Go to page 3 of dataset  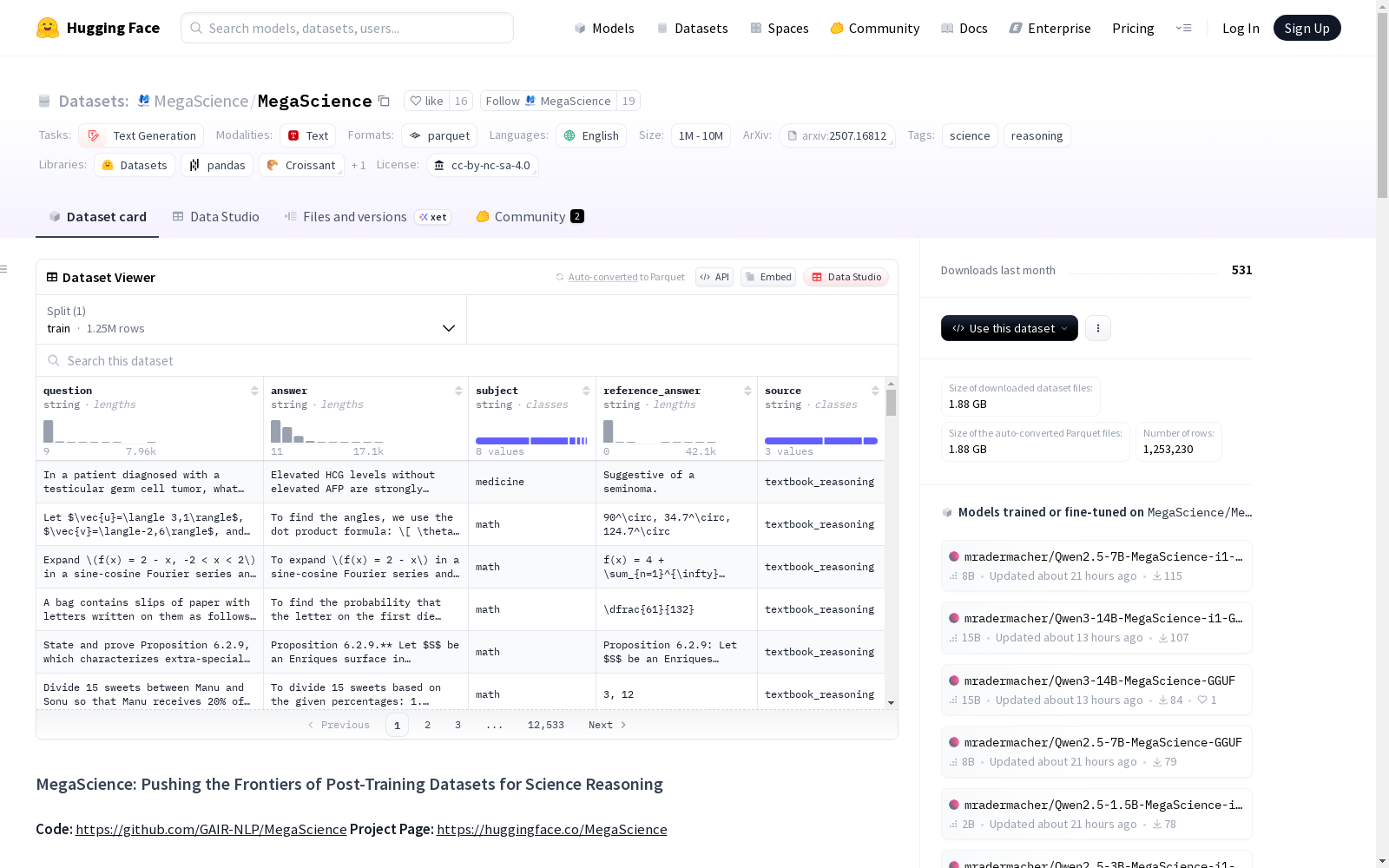click(458, 725)
